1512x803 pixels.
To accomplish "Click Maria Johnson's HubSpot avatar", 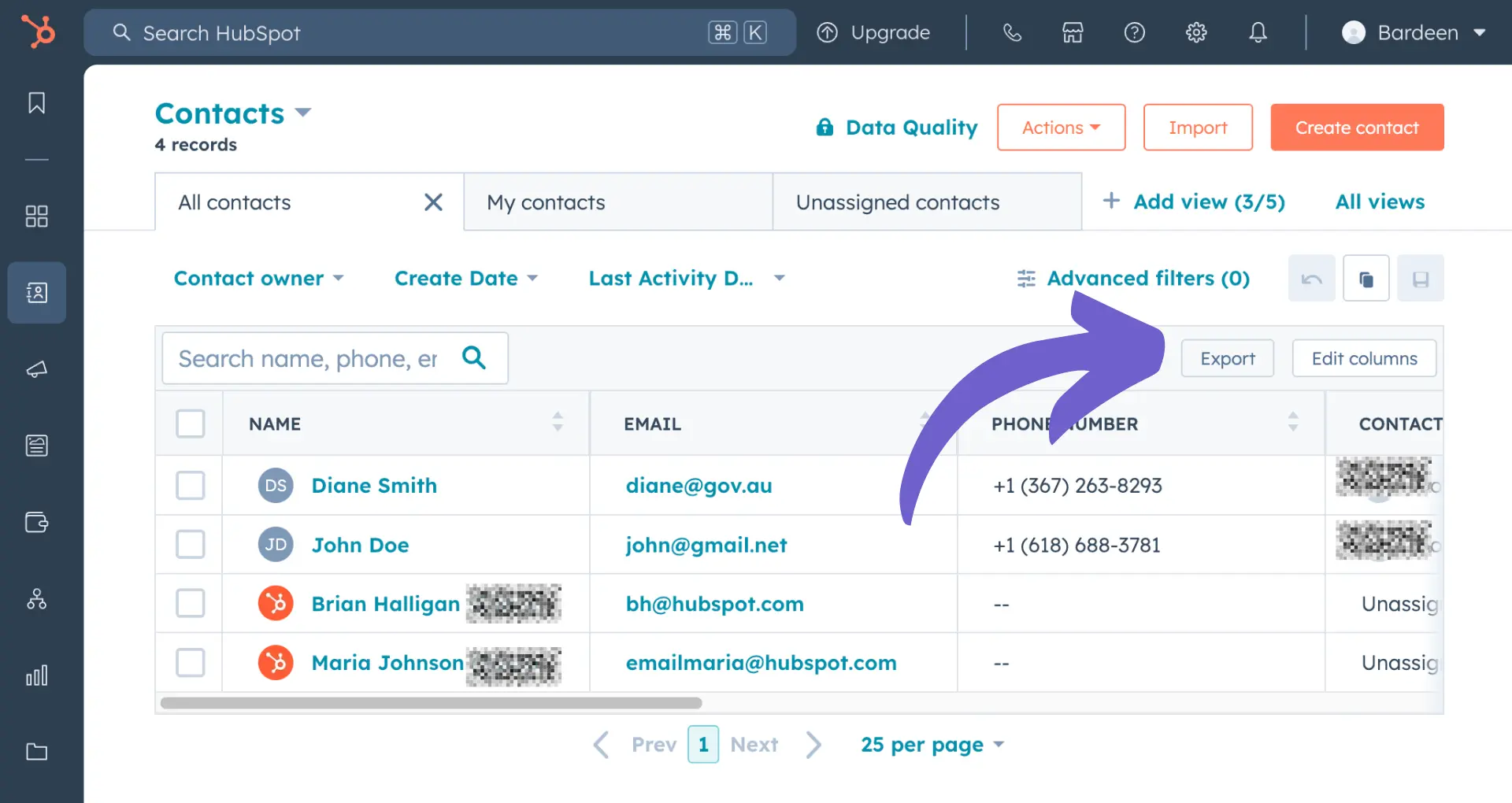I will pyautogui.click(x=276, y=663).
